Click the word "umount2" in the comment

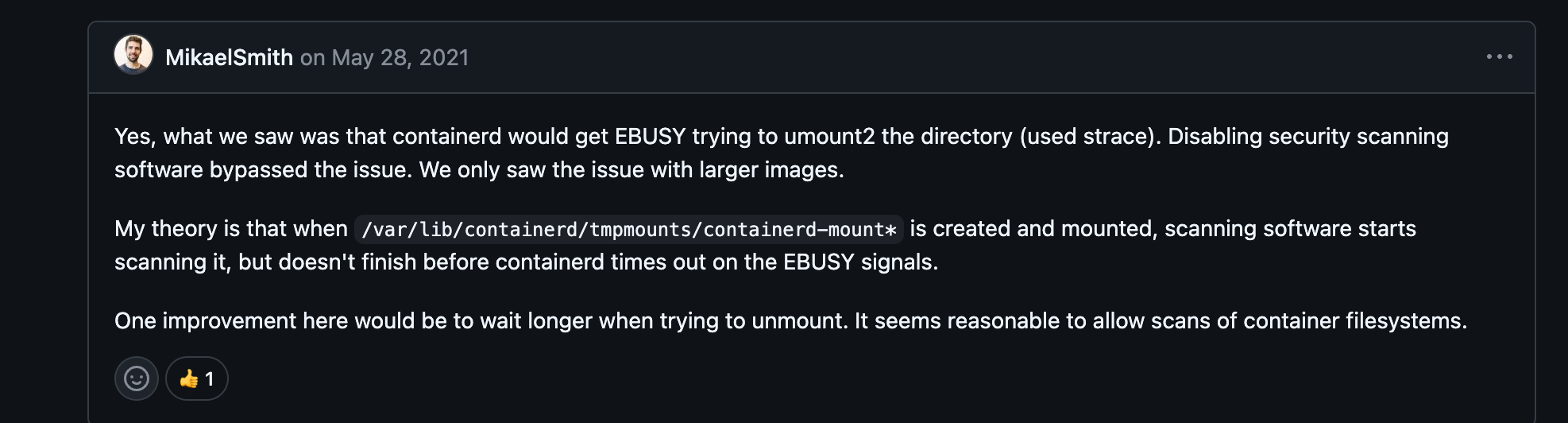(x=828, y=137)
